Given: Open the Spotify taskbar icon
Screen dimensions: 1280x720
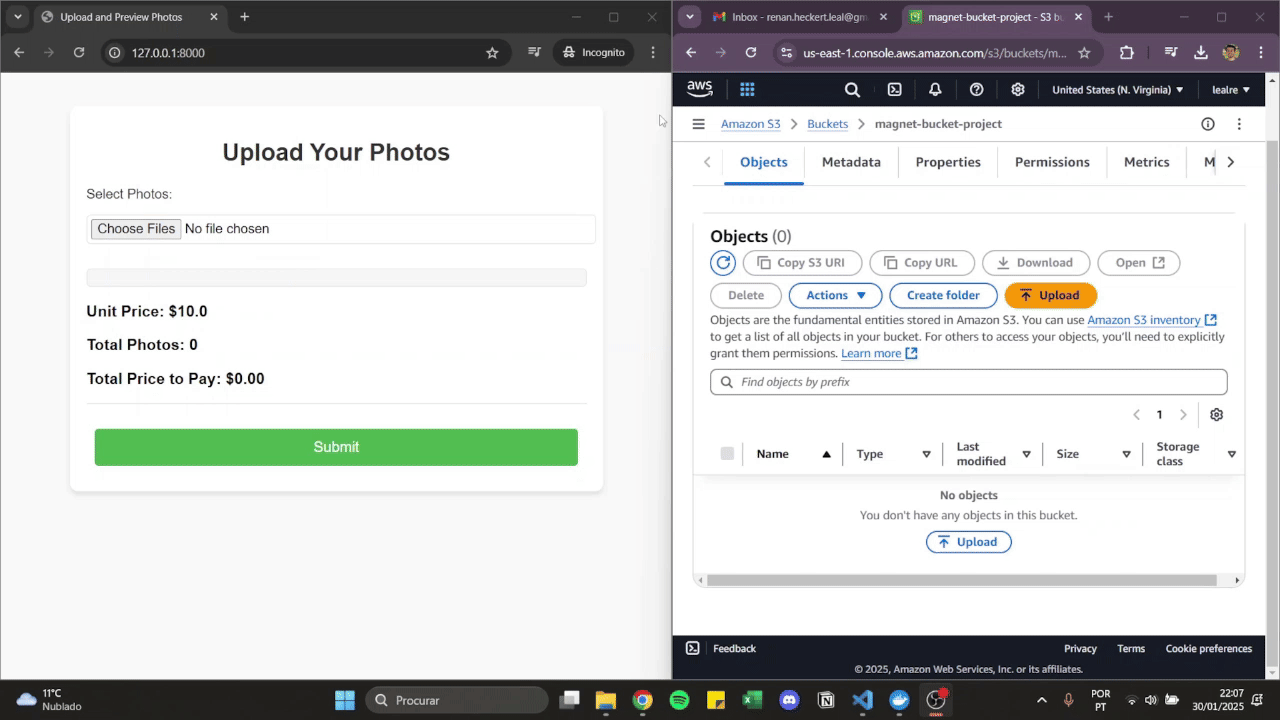Looking at the screenshot, I should coord(679,700).
